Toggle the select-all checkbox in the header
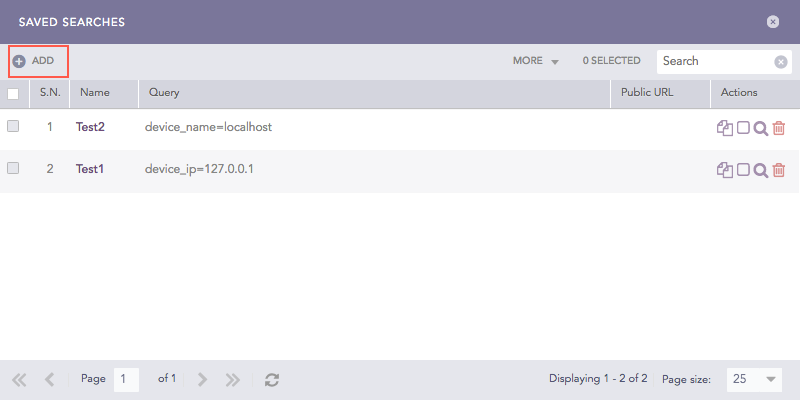Image resolution: width=800 pixels, height=400 pixels. pyautogui.click(x=13, y=94)
